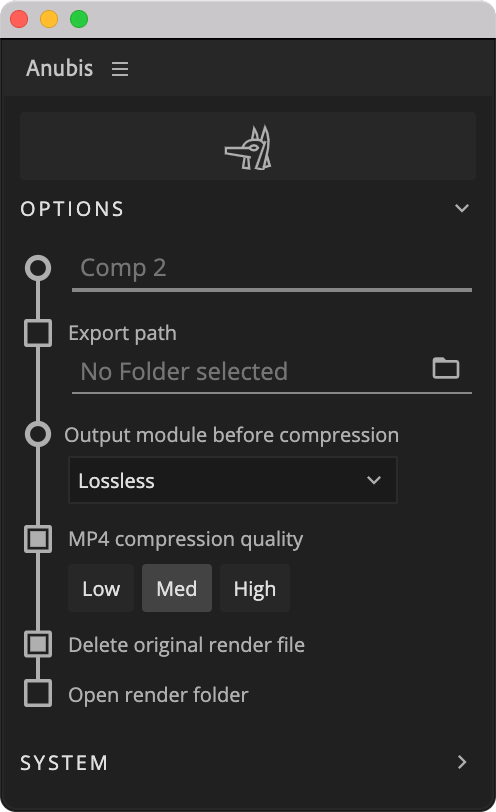
Task: Expand the SYSTEM section arrow
Action: point(462,762)
